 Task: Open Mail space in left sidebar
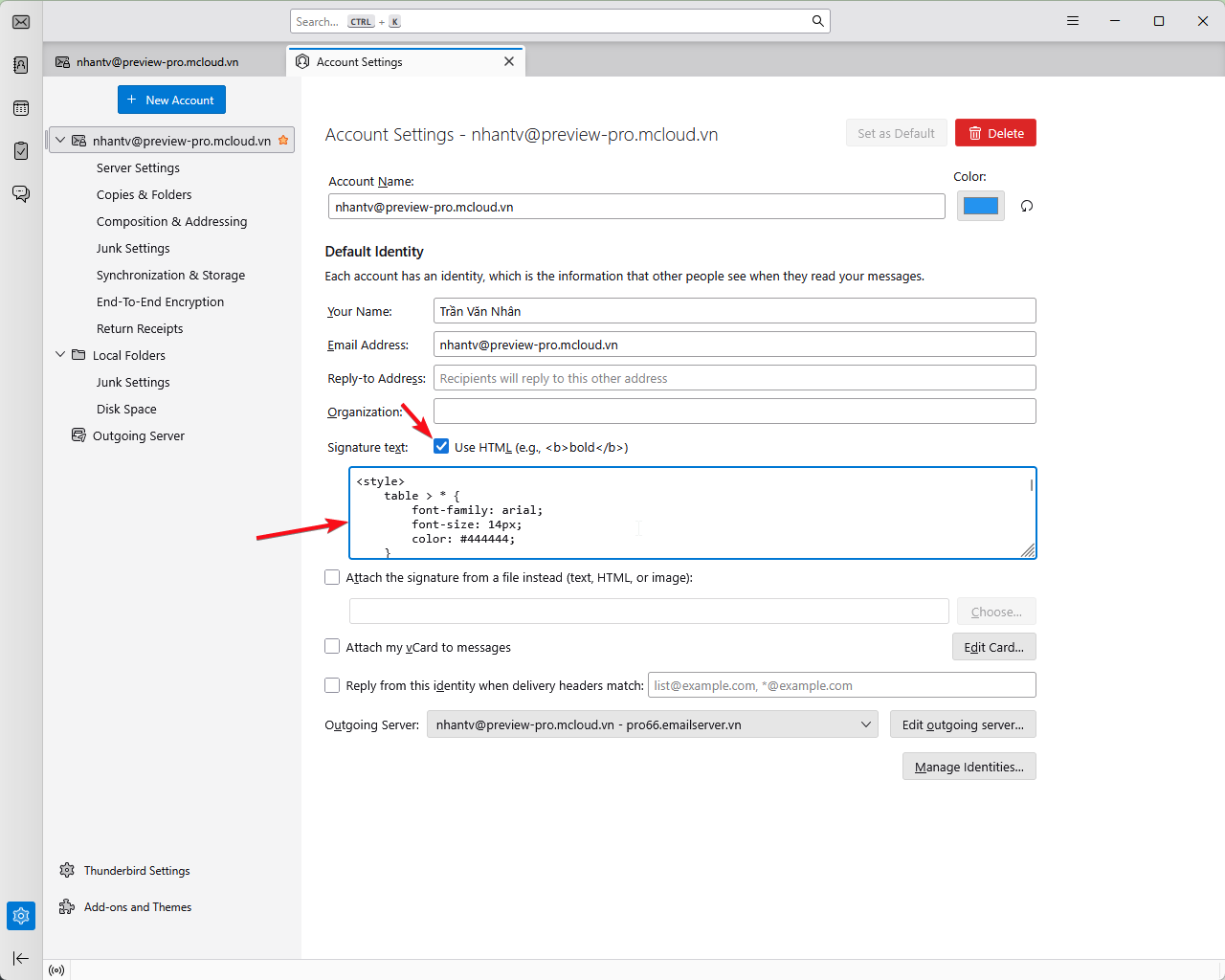tap(21, 22)
